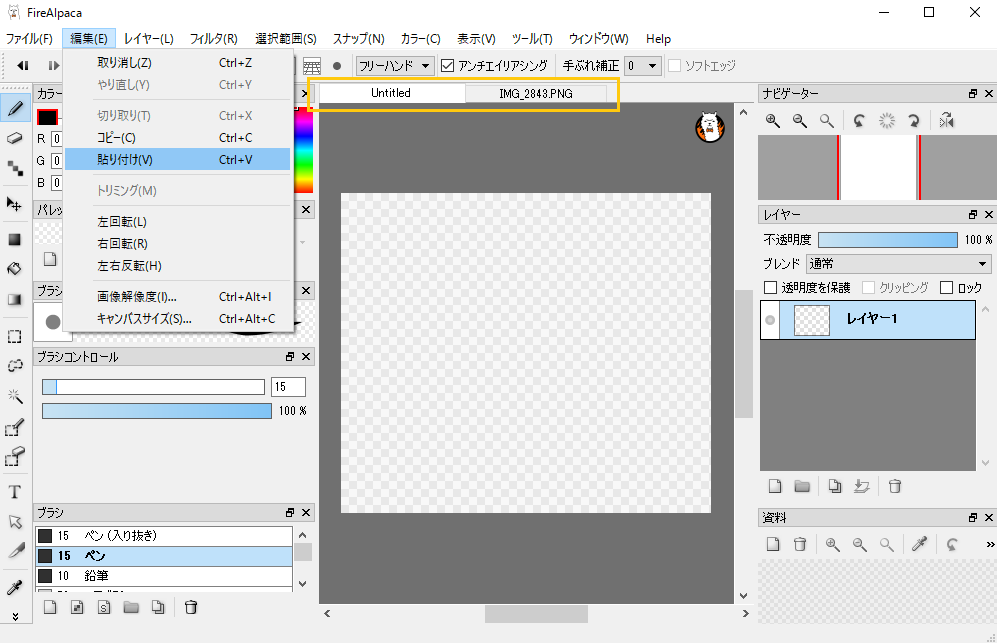Select the Select Pen tool
The image size is (997, 643).
(x=15, y=428)
